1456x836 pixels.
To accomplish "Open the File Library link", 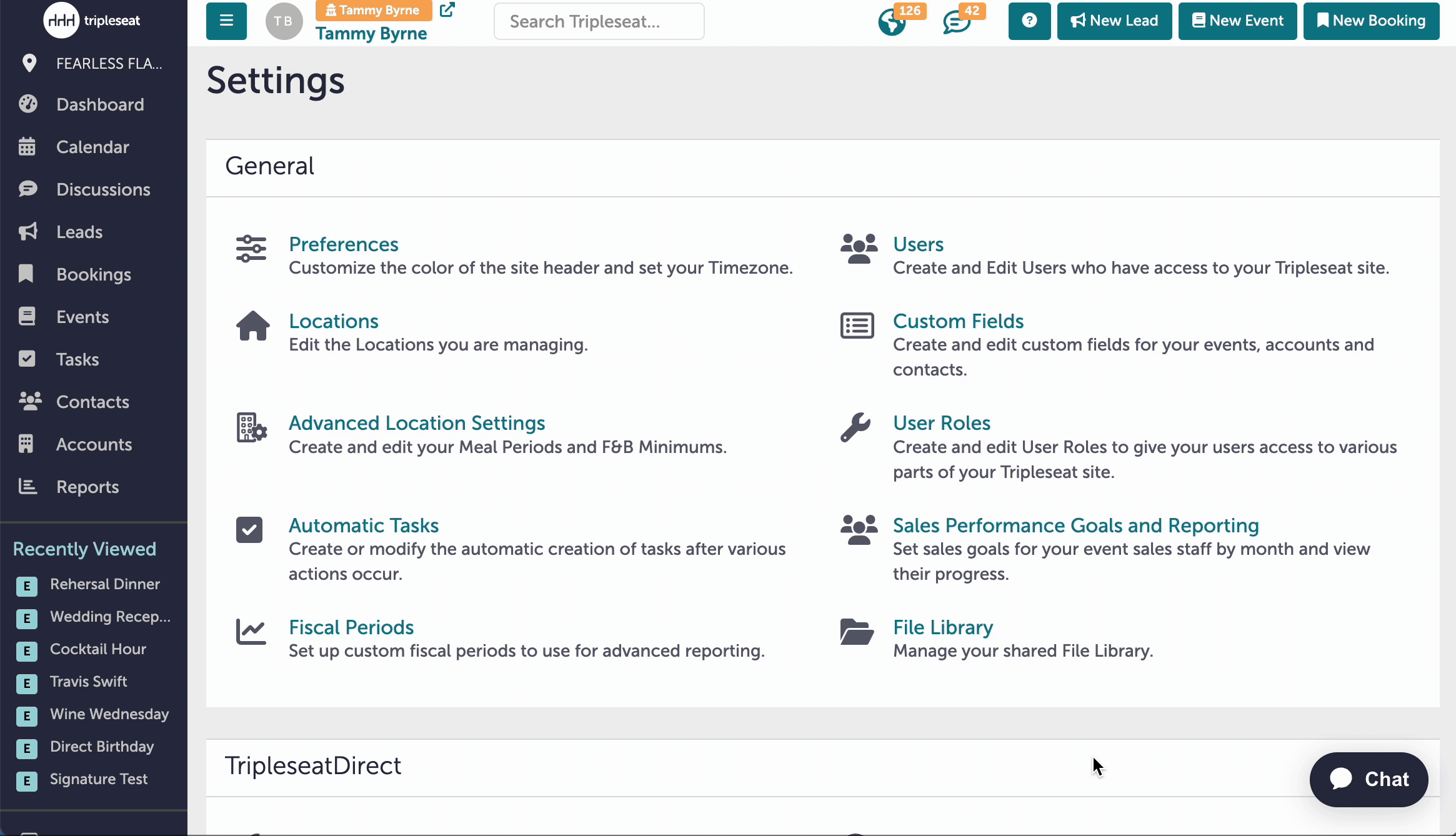I will click(x=943, y=627).
